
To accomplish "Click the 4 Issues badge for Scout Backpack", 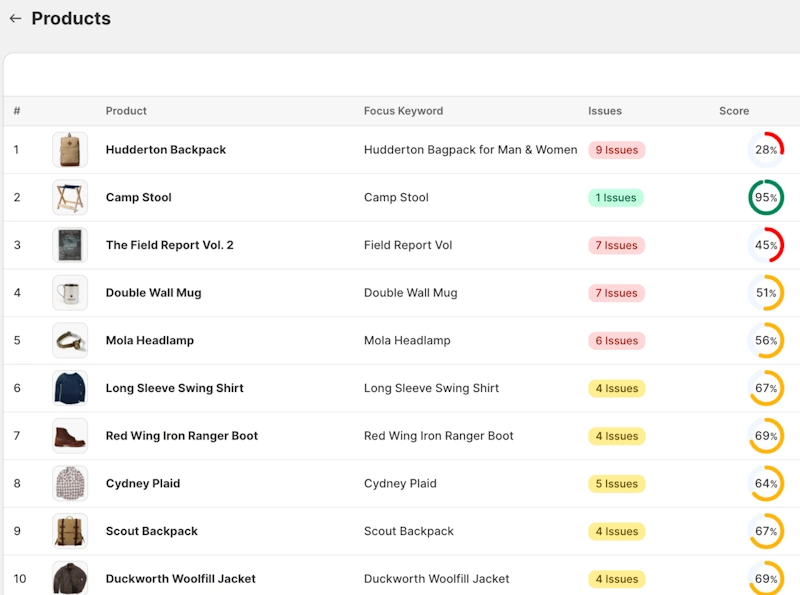I will tap(617, 531).
